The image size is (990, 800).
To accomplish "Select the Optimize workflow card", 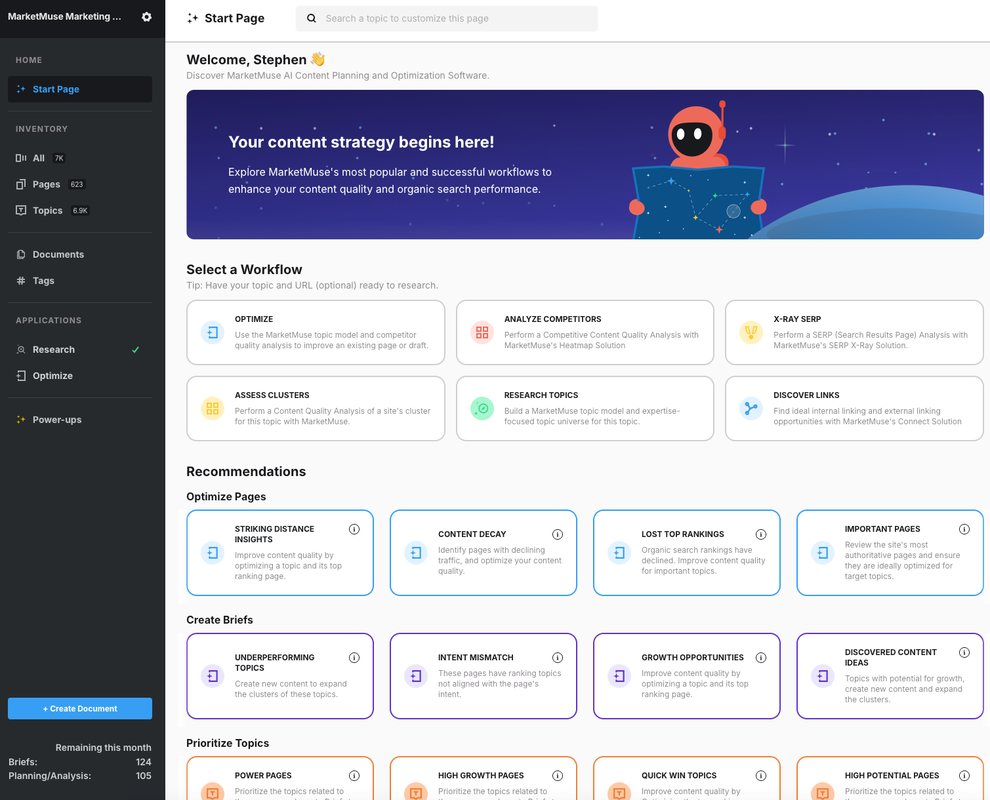I will 316,332.
